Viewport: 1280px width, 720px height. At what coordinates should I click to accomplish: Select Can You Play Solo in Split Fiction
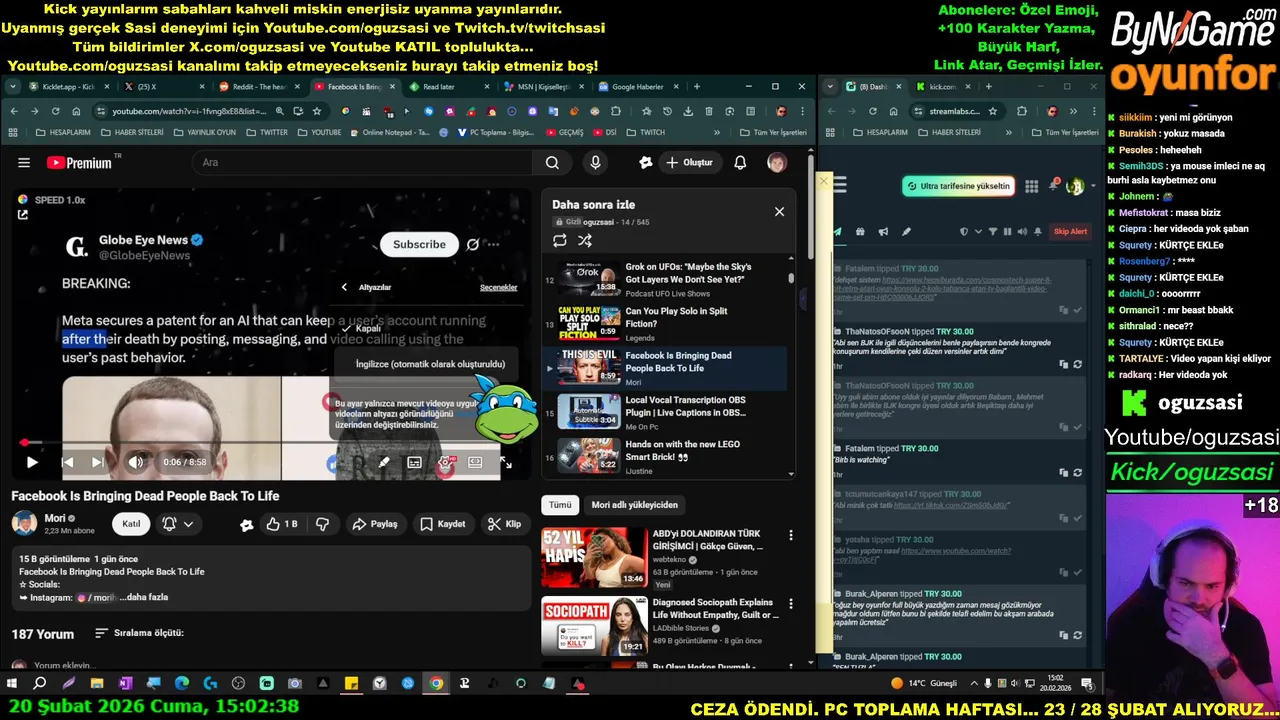click(x=665, y=323)
